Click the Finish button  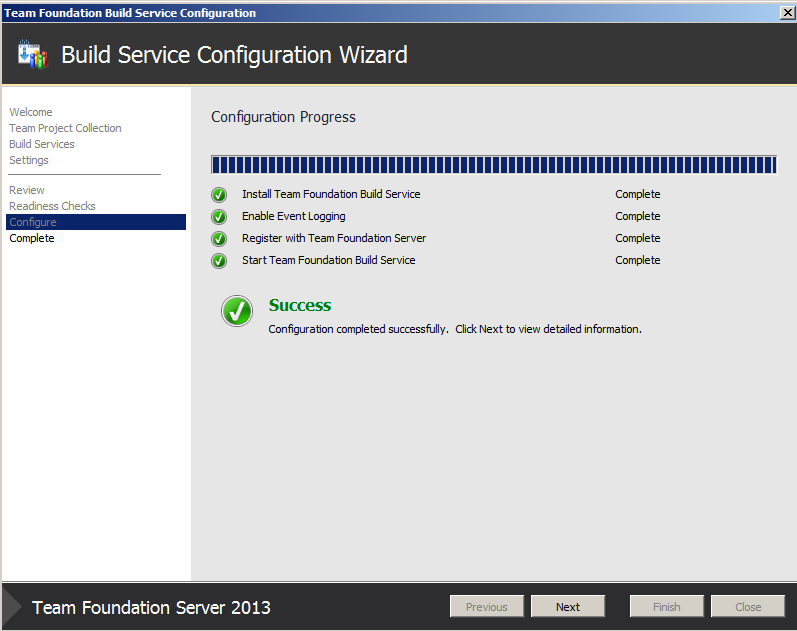[x=667, y=607]
